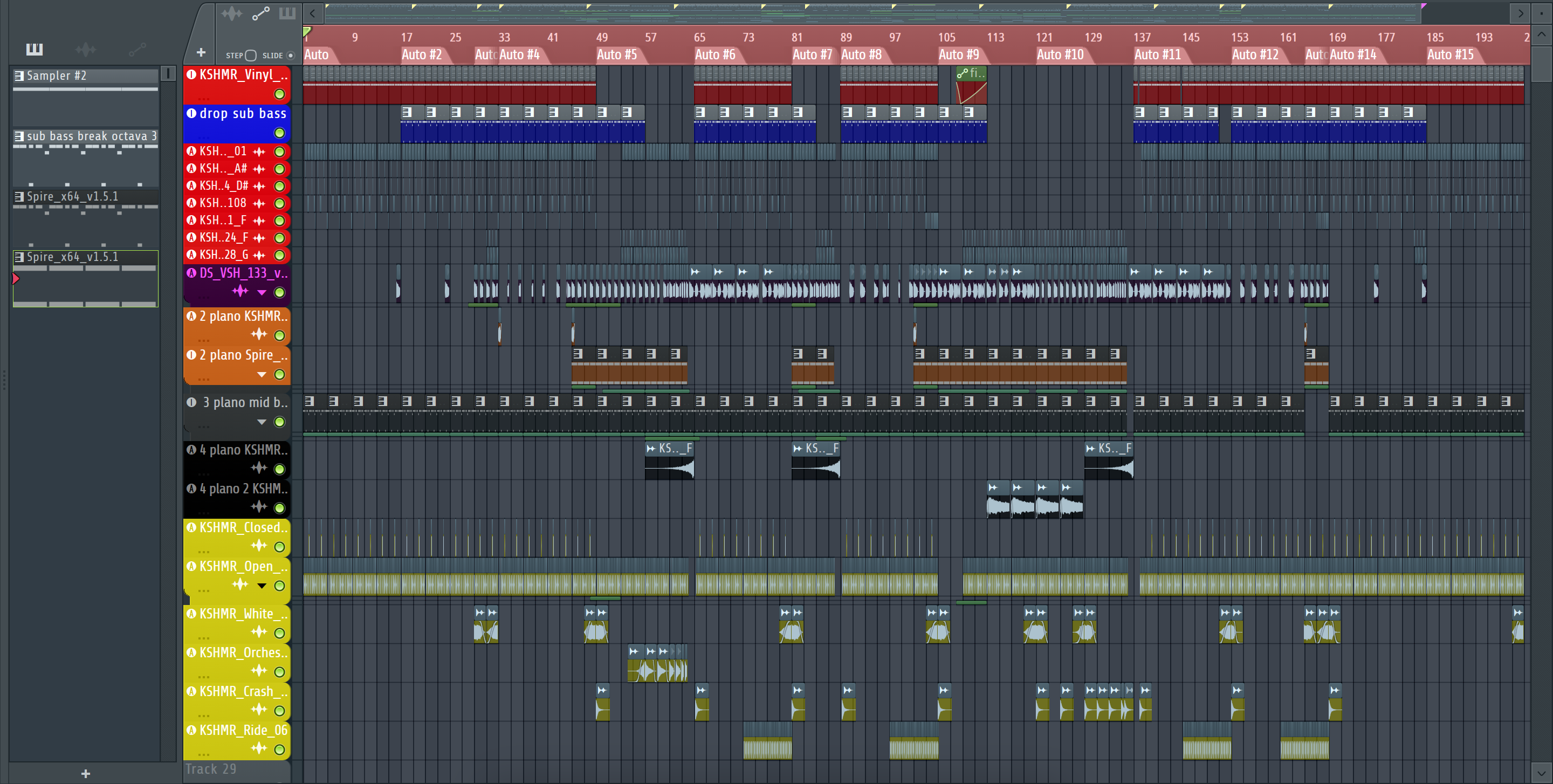Click waveform icon on 4 plano KSHMR track
1553x784 pixels.
[259, 467]
